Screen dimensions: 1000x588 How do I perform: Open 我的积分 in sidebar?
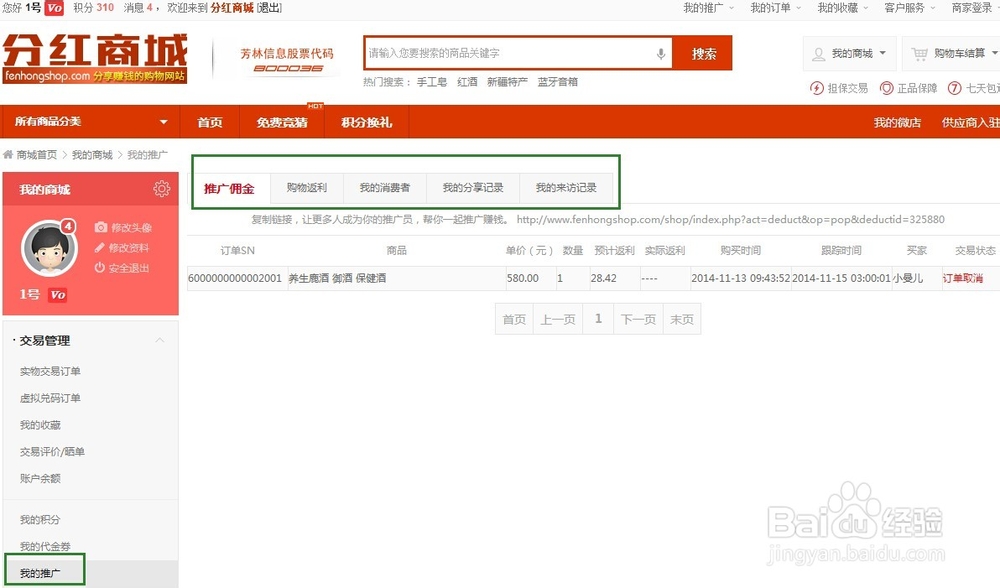pos(40,520)
